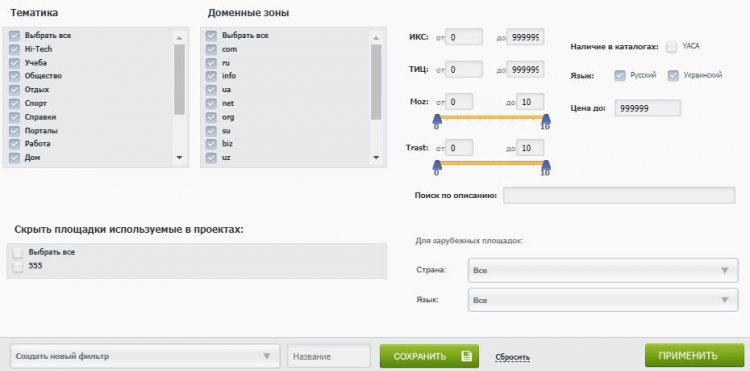
Task: Click the Поиск по описанию search field
Action: tap(619, 196)
